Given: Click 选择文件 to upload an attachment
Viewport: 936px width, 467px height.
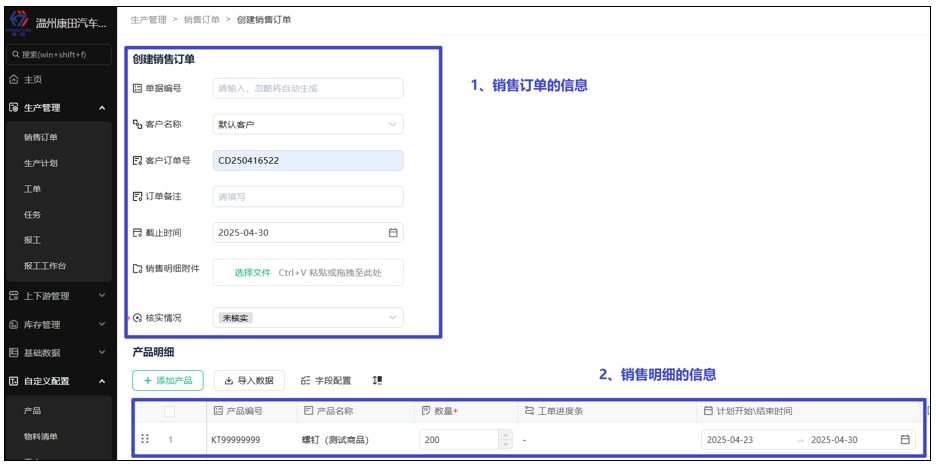Looking at the screenshot, I should pos(252,272).
